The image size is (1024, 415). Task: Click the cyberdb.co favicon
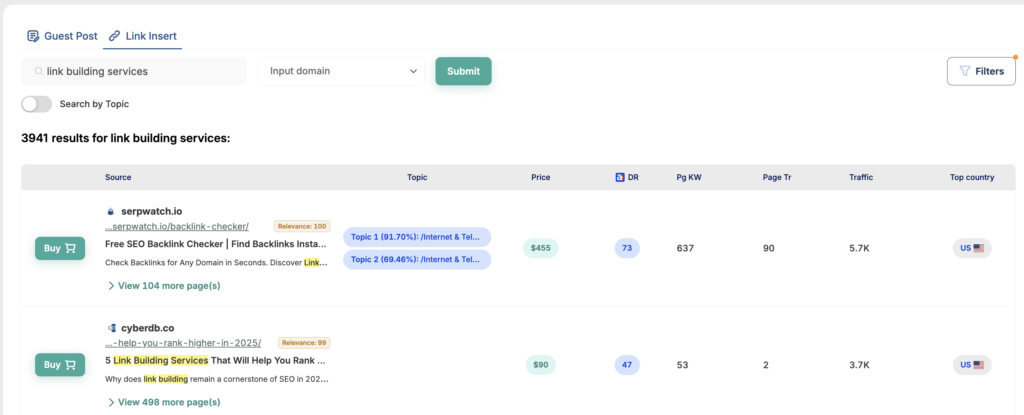(x=110, y=328)
